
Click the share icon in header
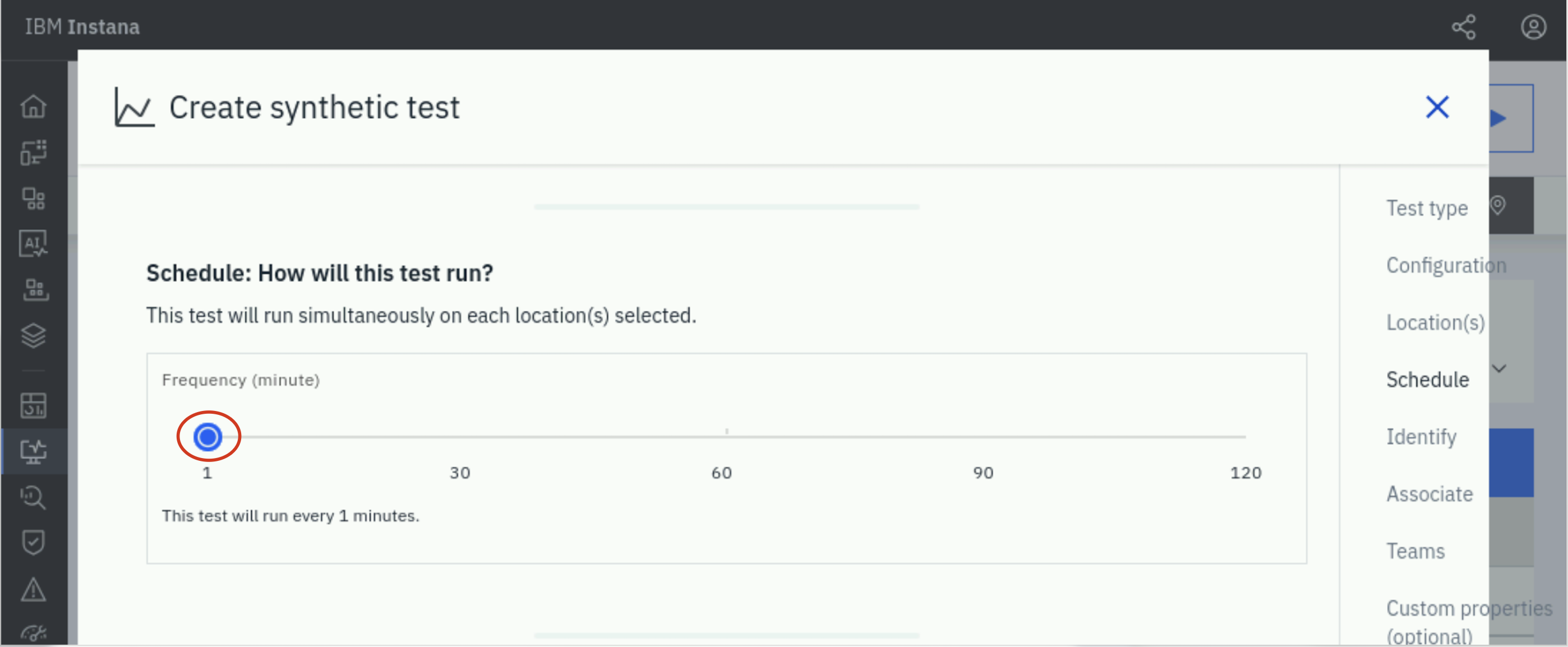point(1463,27)
